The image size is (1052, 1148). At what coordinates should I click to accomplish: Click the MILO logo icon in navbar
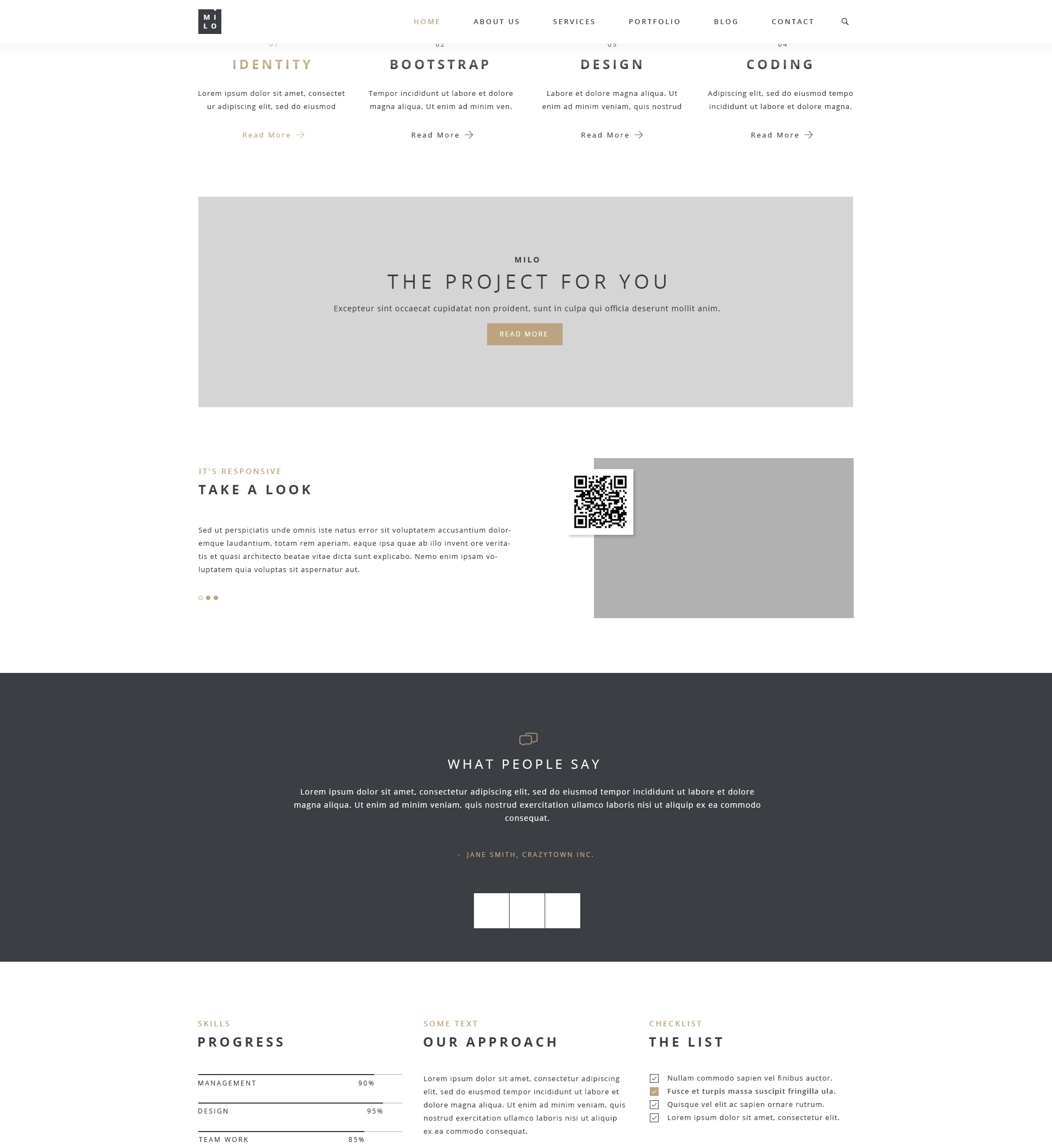(210, 21)
